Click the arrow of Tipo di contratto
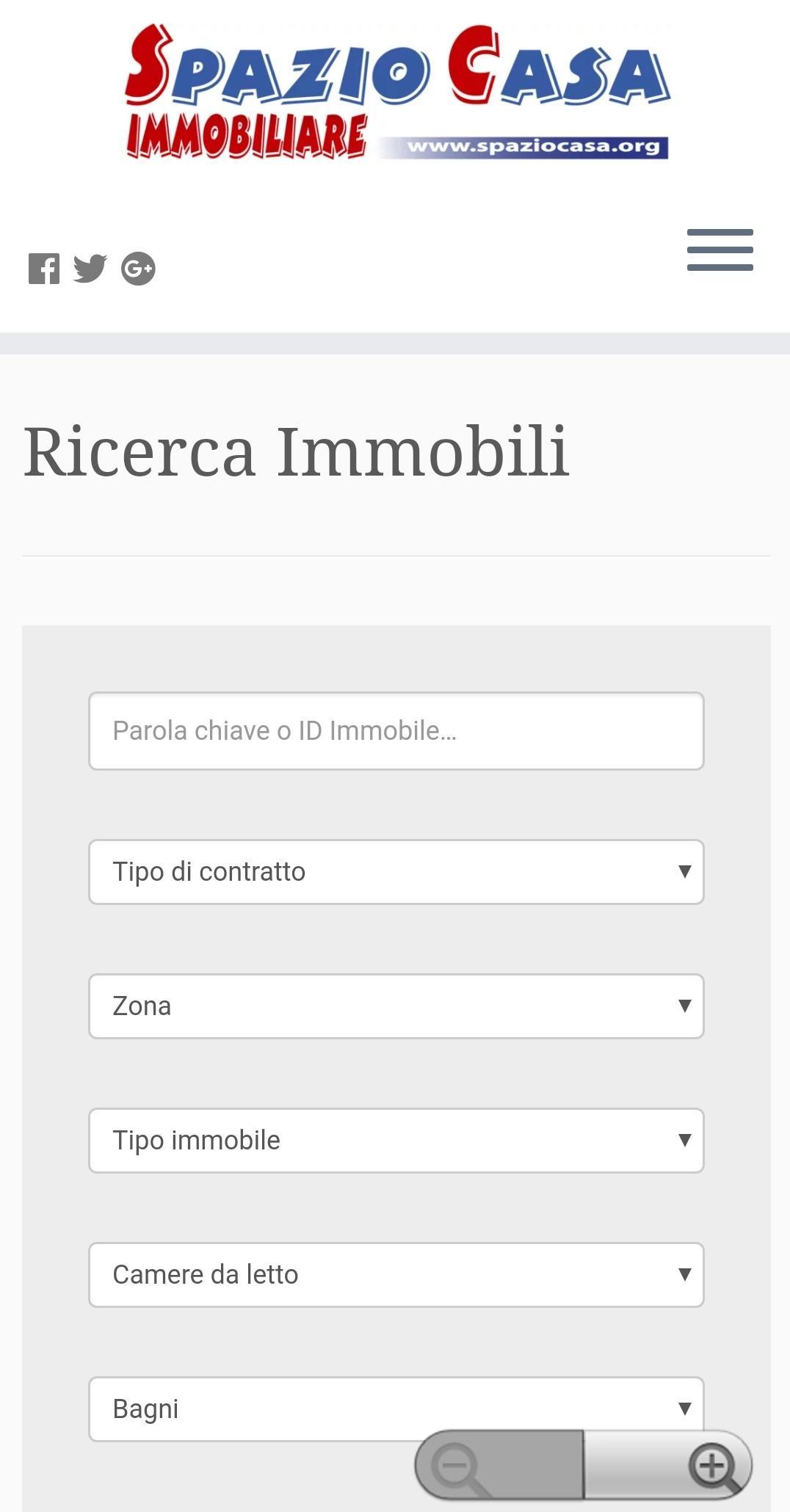 (x=684, y=872)
